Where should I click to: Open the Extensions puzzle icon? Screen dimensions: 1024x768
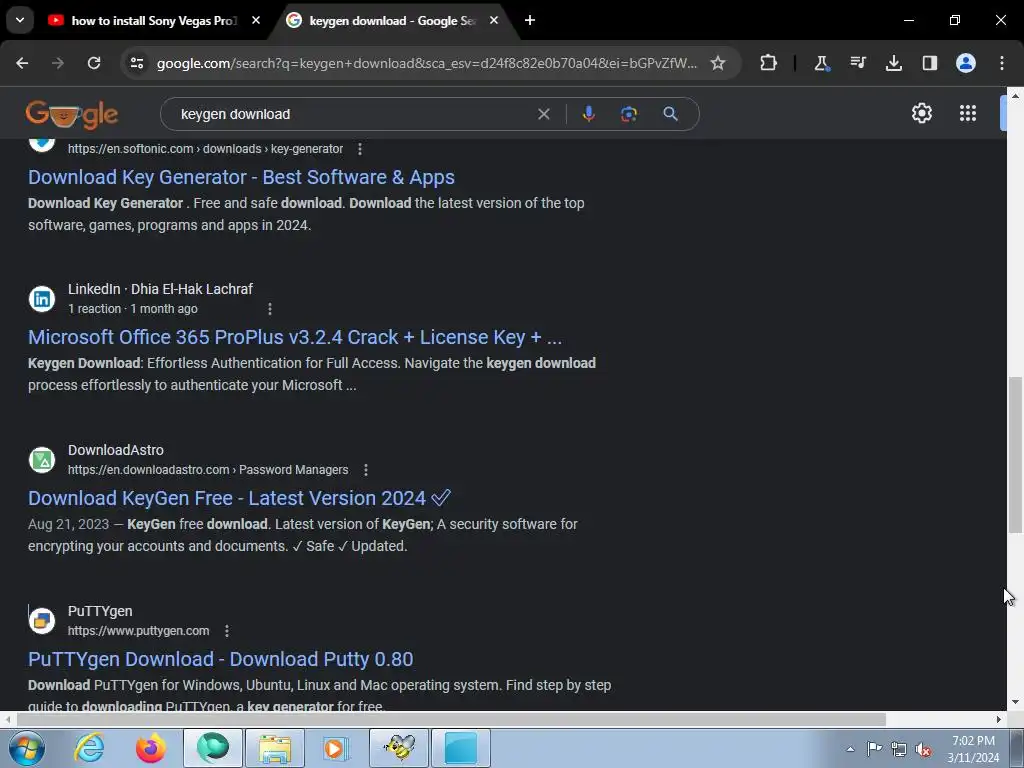point(769,63)
